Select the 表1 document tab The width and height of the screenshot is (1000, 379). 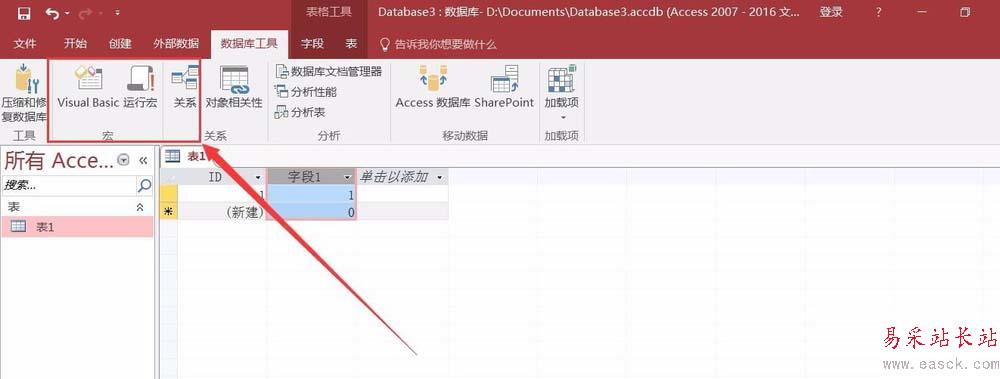pyautogui.click(x=186, y=157)
